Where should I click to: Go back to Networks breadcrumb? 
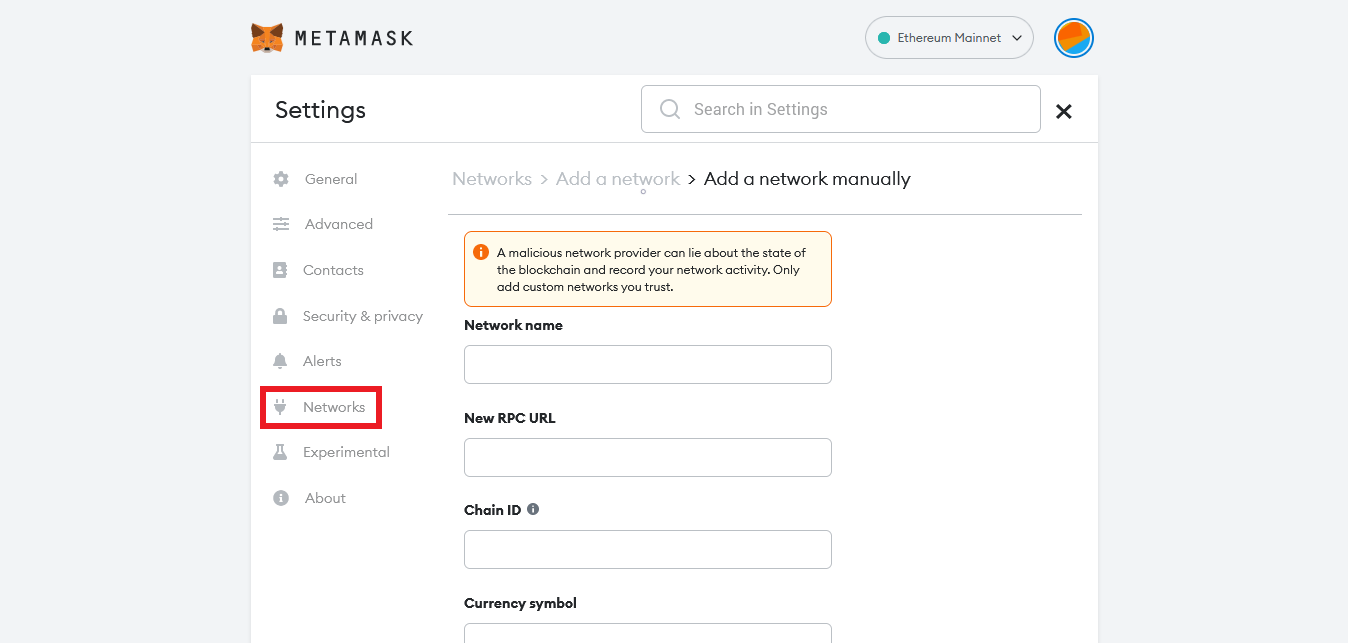tap(492, 179)
